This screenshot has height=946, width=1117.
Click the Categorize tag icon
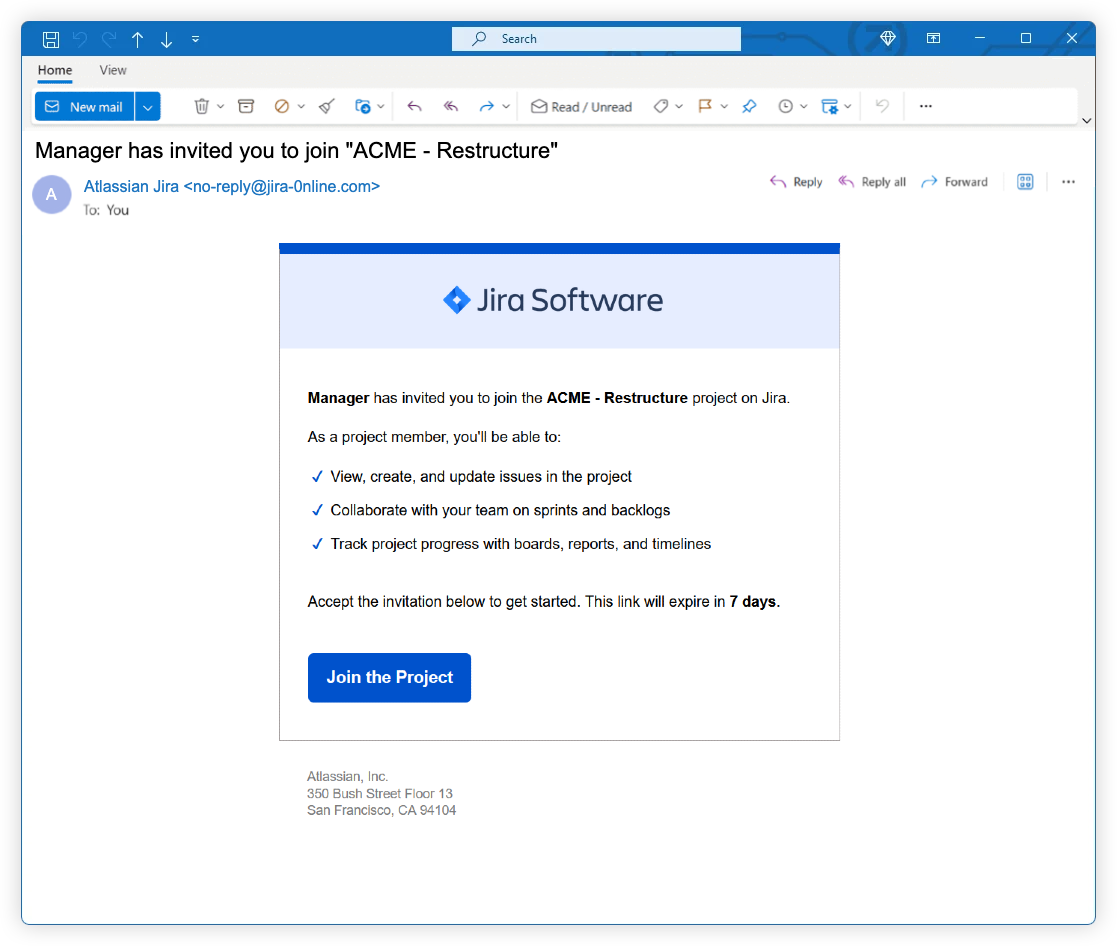(x=661, y=106)
